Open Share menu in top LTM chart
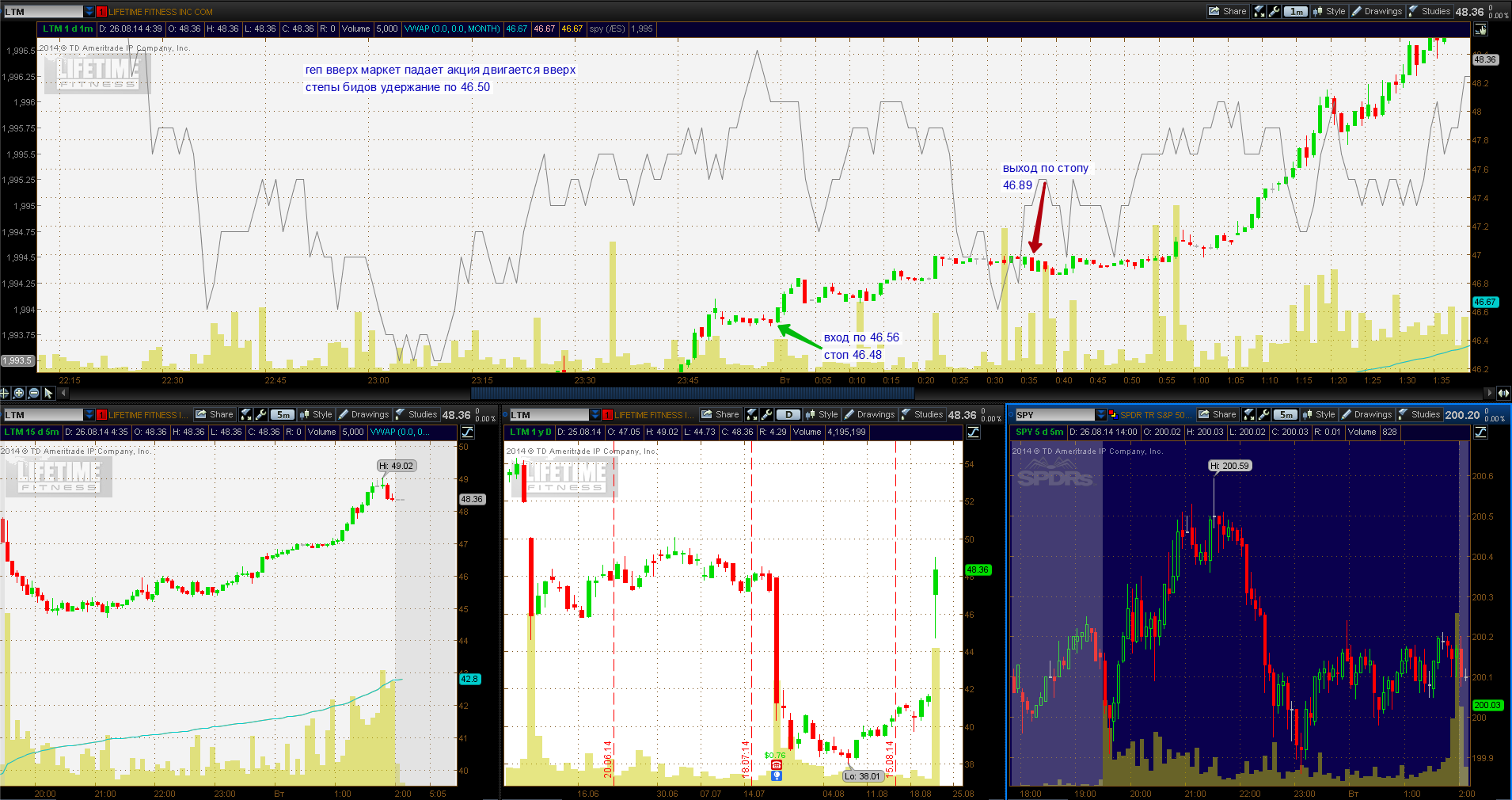This screenshot has height=800, width=1512. click(x=1228, y=11)
